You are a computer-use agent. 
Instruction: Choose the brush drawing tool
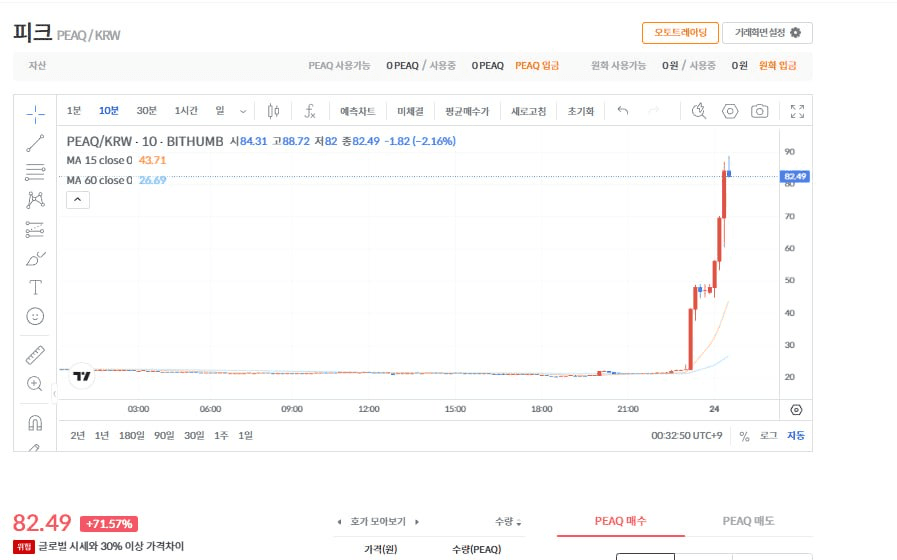35,259
